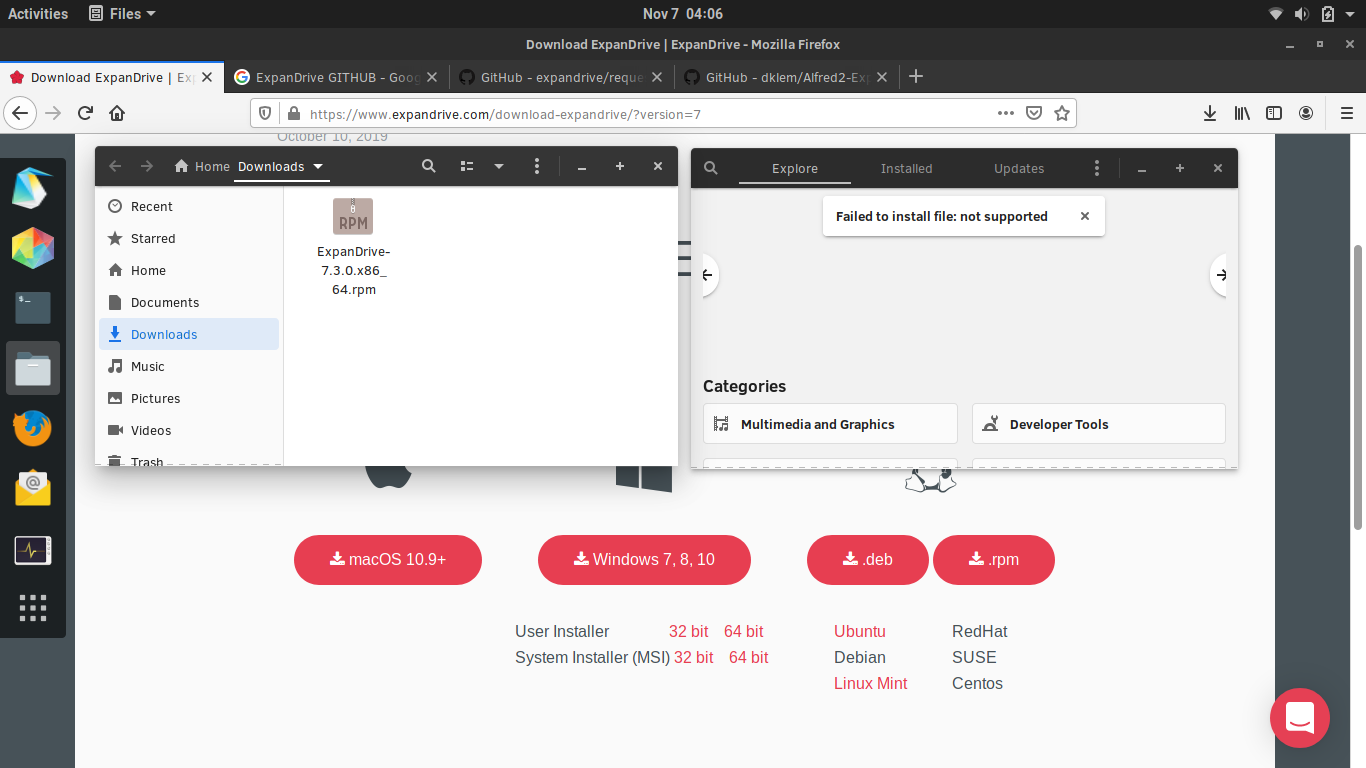The image size is (1366, 768).
Task: Bookmark this page with the star icon
Action: (1062, 113)
